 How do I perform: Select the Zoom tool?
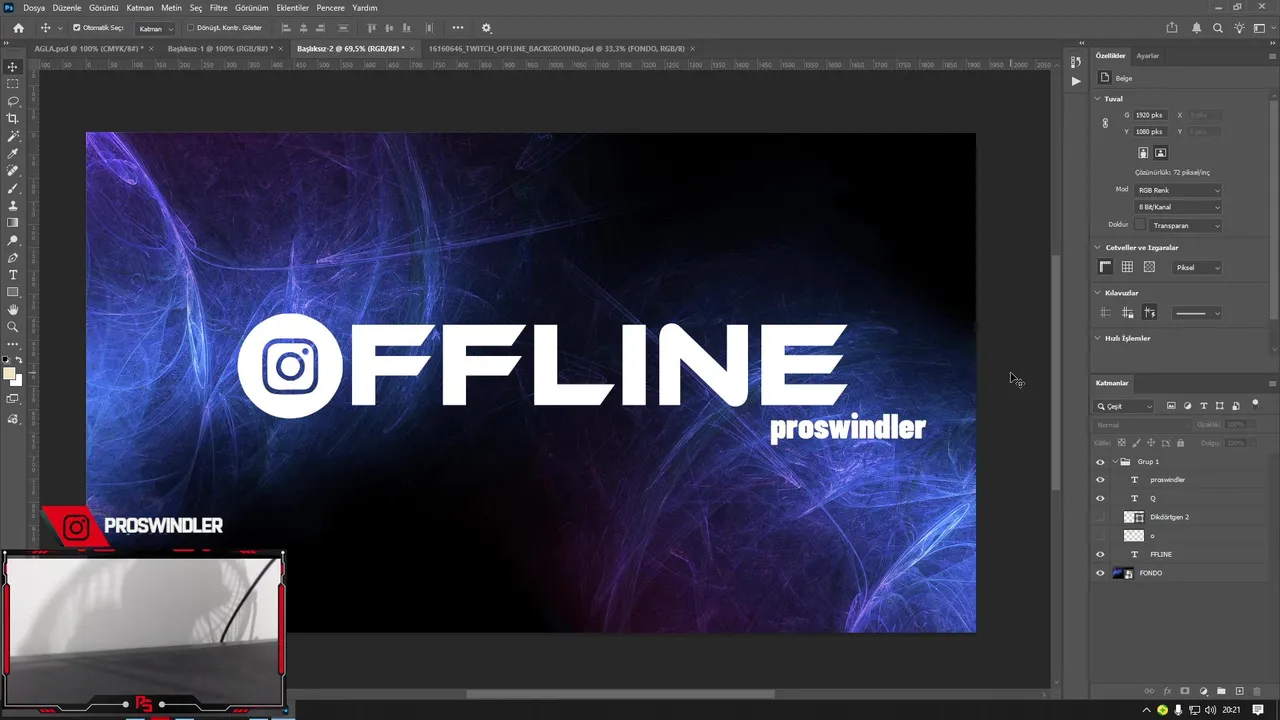coord(13,327)
